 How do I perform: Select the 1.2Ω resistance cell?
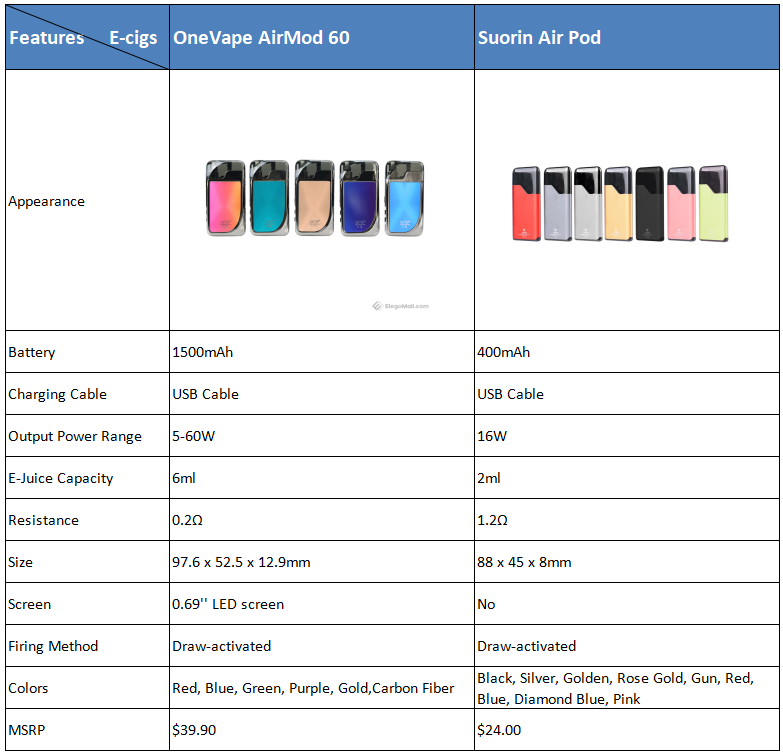coord(627,519)
